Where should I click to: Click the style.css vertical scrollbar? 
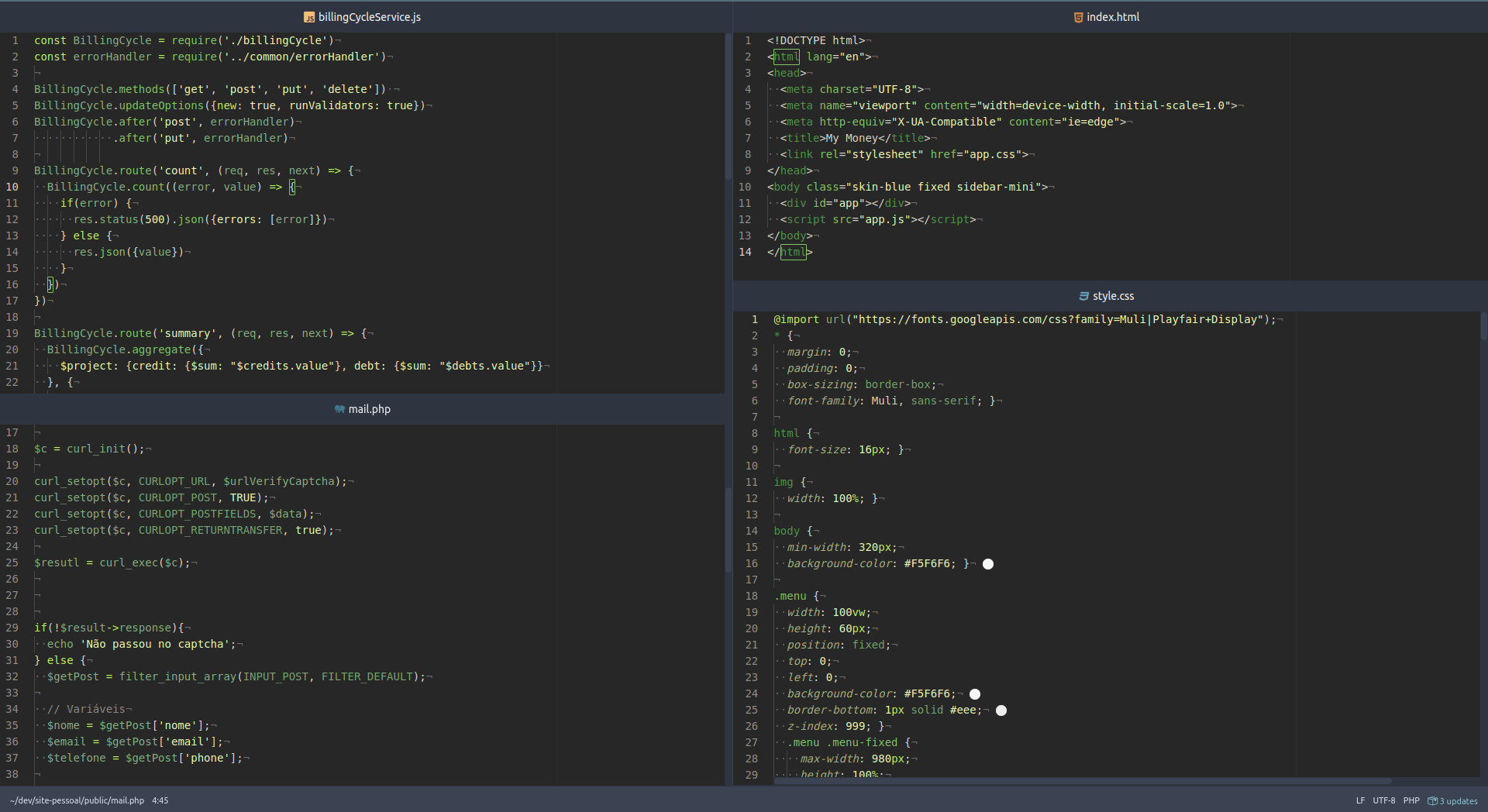pyautogui.click(x=1483, y=325)
